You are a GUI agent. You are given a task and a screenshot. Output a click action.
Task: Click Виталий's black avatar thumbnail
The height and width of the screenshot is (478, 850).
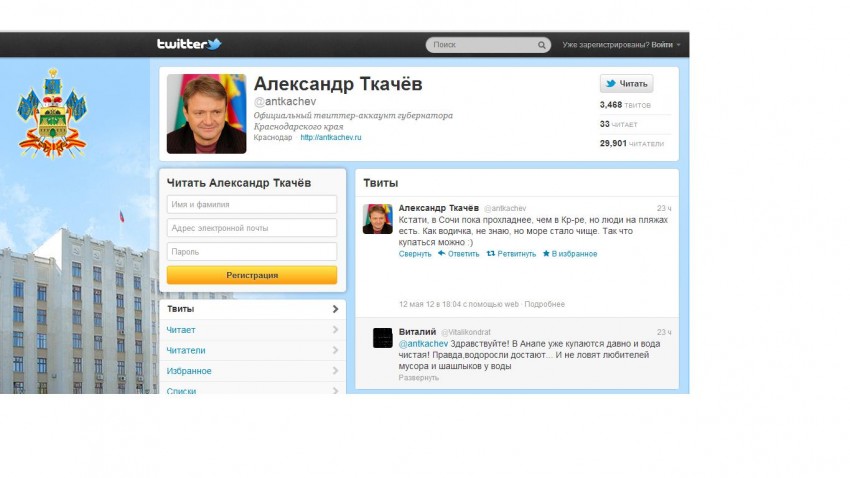pos(383,338)
